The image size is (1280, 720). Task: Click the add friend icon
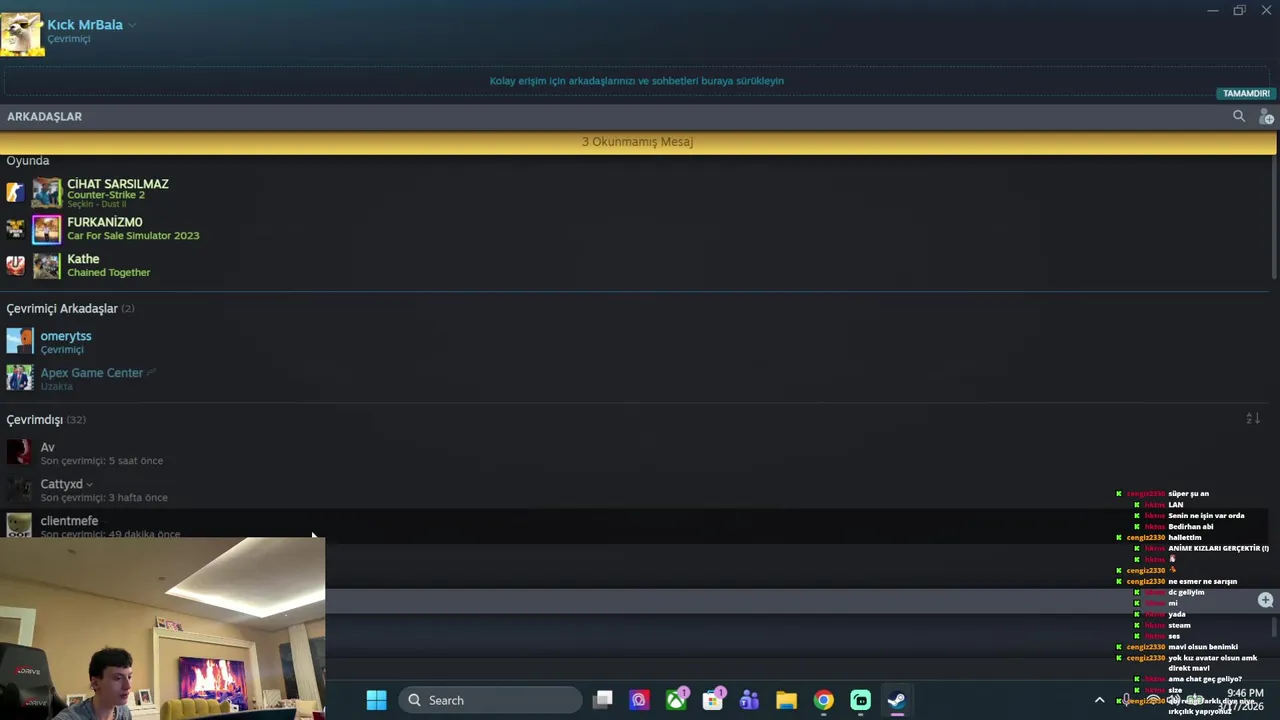1266,117
